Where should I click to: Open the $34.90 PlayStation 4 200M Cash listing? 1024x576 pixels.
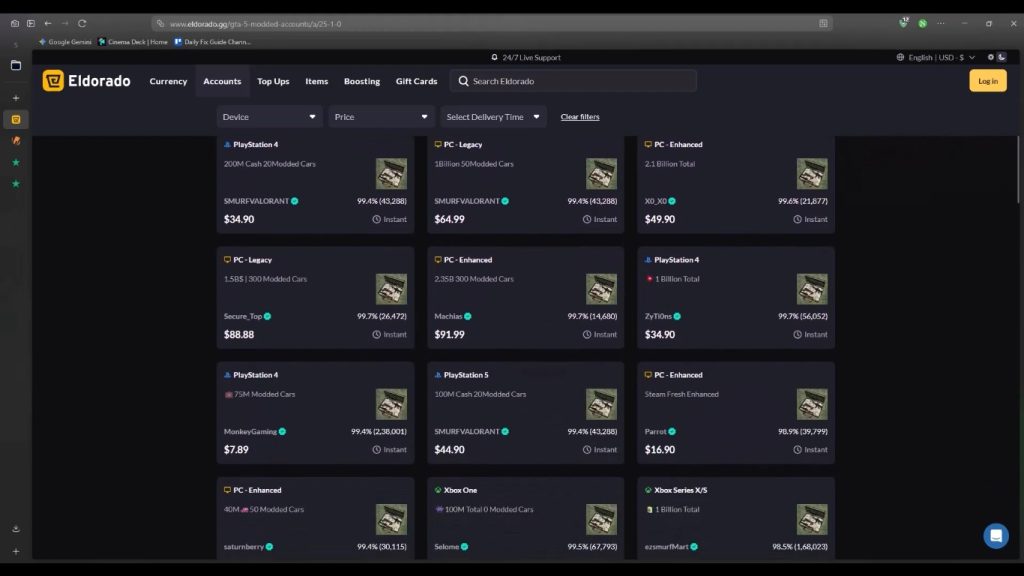click(315, 184)
